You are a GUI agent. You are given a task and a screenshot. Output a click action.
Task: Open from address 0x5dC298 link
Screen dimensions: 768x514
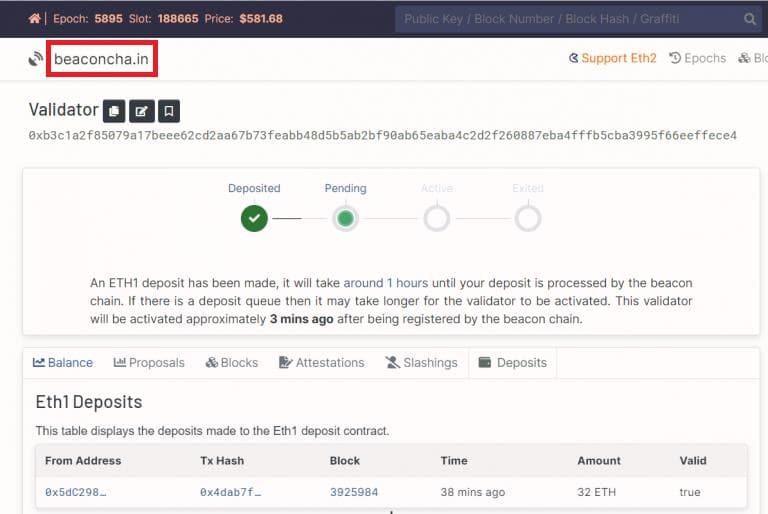click(x=75, y=492)
